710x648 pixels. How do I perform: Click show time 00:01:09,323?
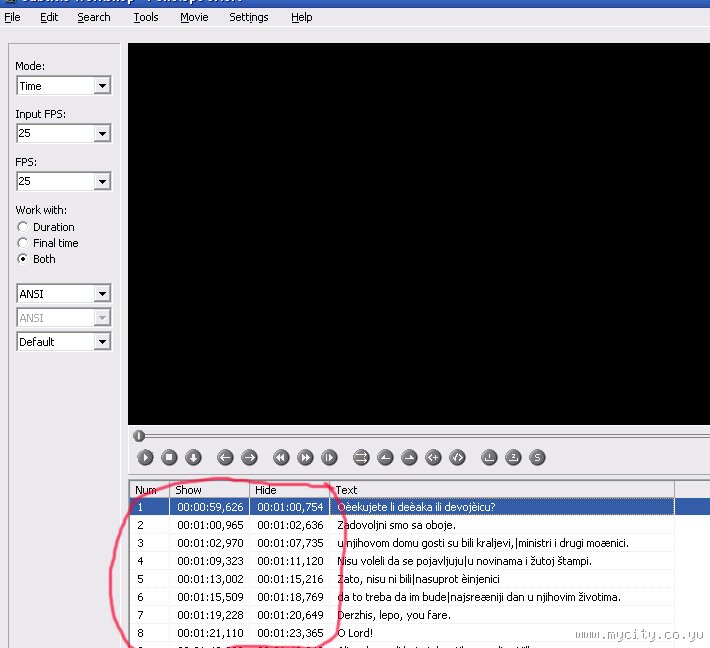[x=210, y=561]
